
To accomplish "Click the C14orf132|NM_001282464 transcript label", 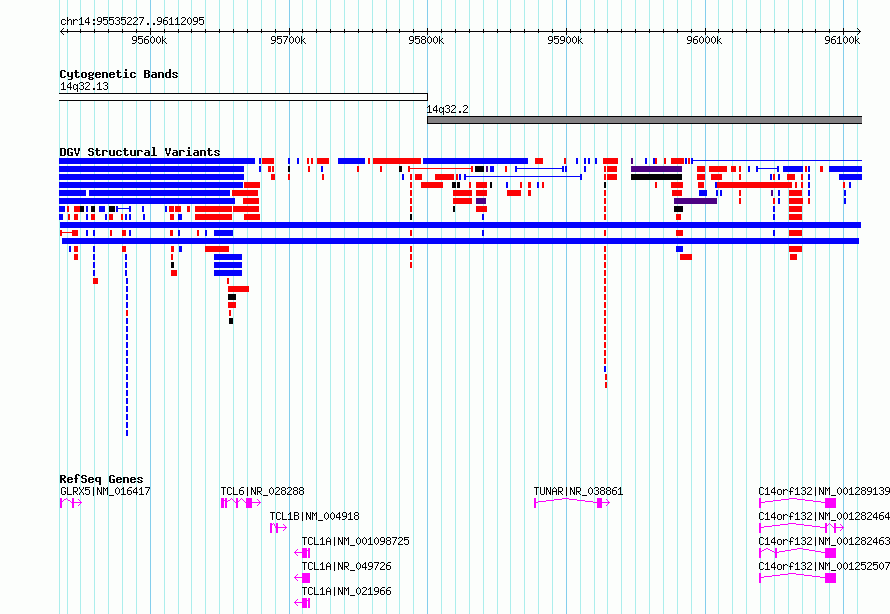I will pyautogui.click(x=824, y=516).
